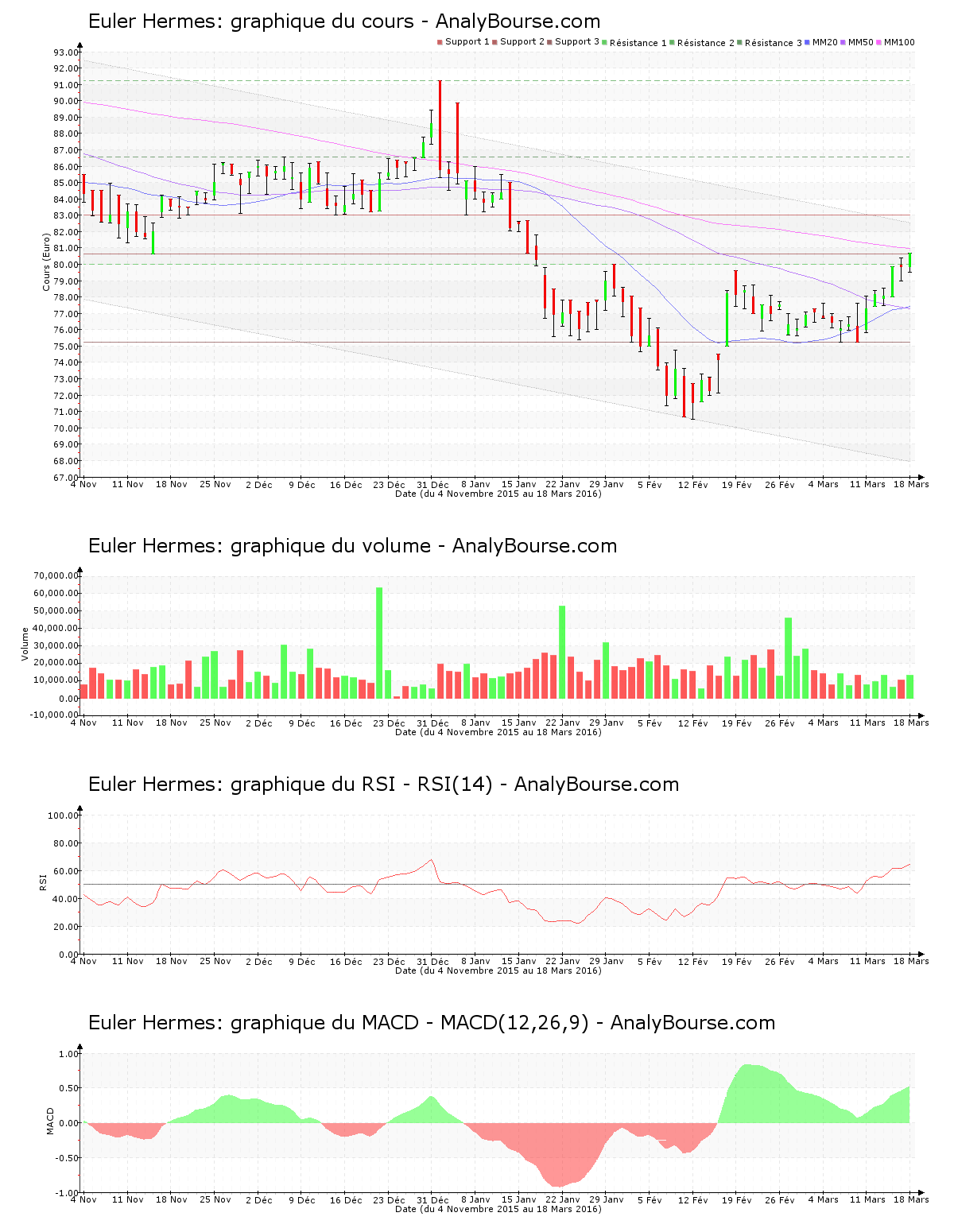
Task: Click '4 Nov' date on MACD chart axis
Action: (84, 1199)
